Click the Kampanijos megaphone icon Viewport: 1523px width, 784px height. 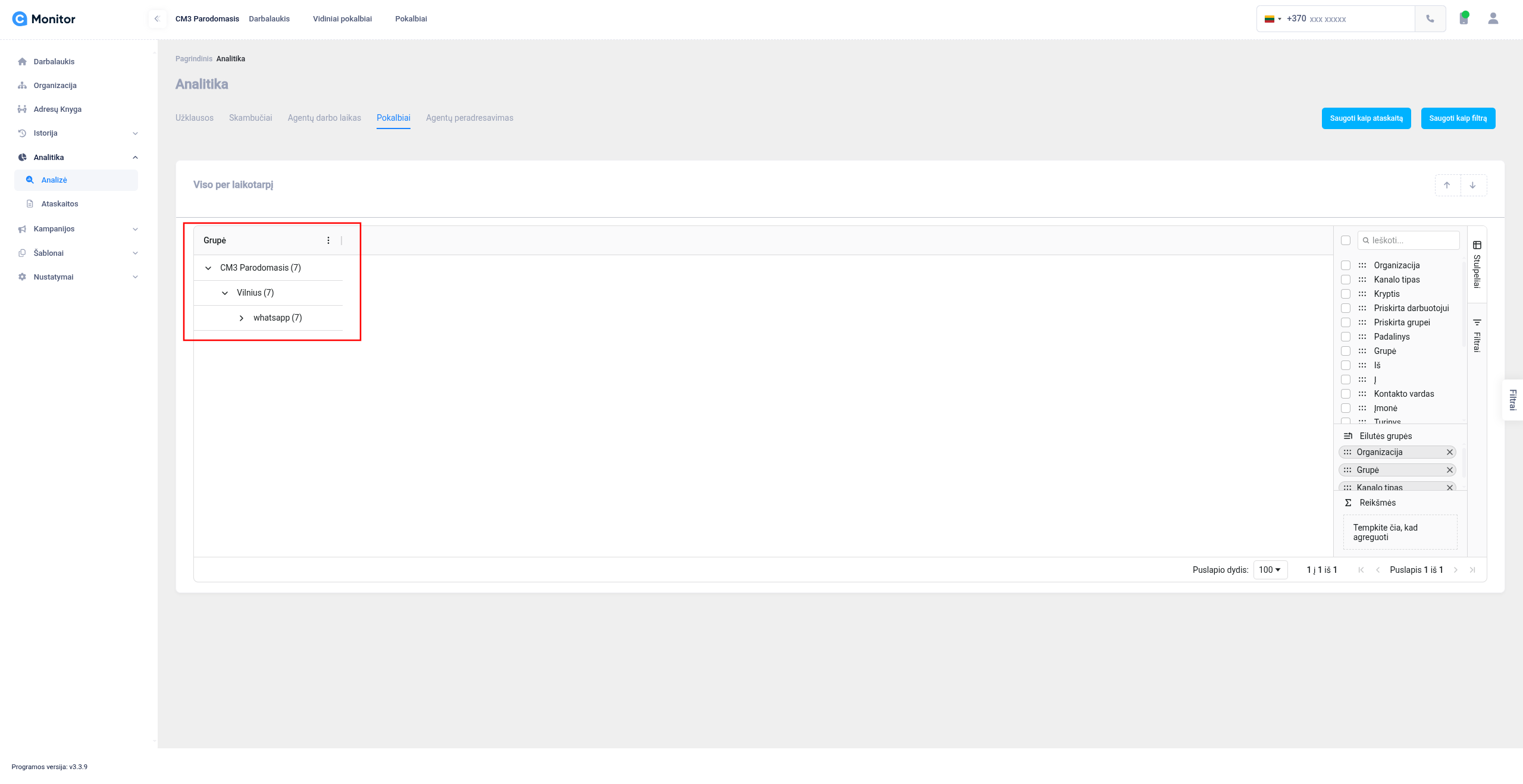23,229
